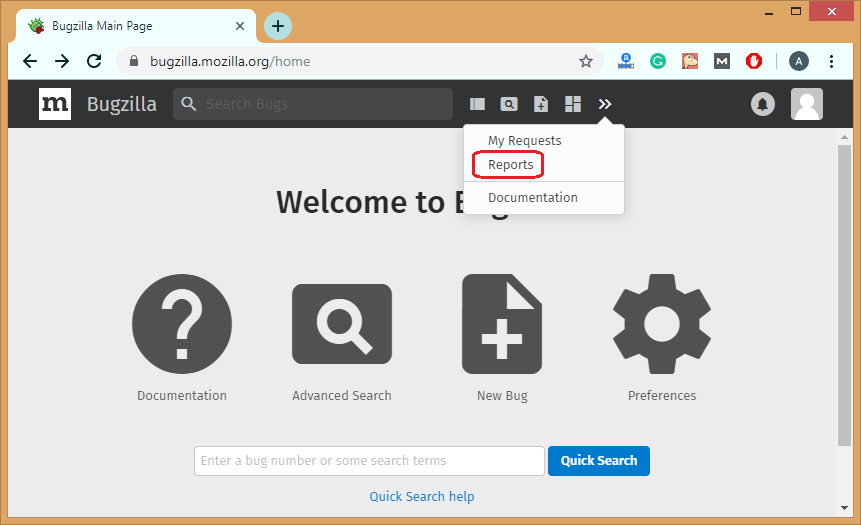Bookmark this page with the star

[x=586, y=61]
